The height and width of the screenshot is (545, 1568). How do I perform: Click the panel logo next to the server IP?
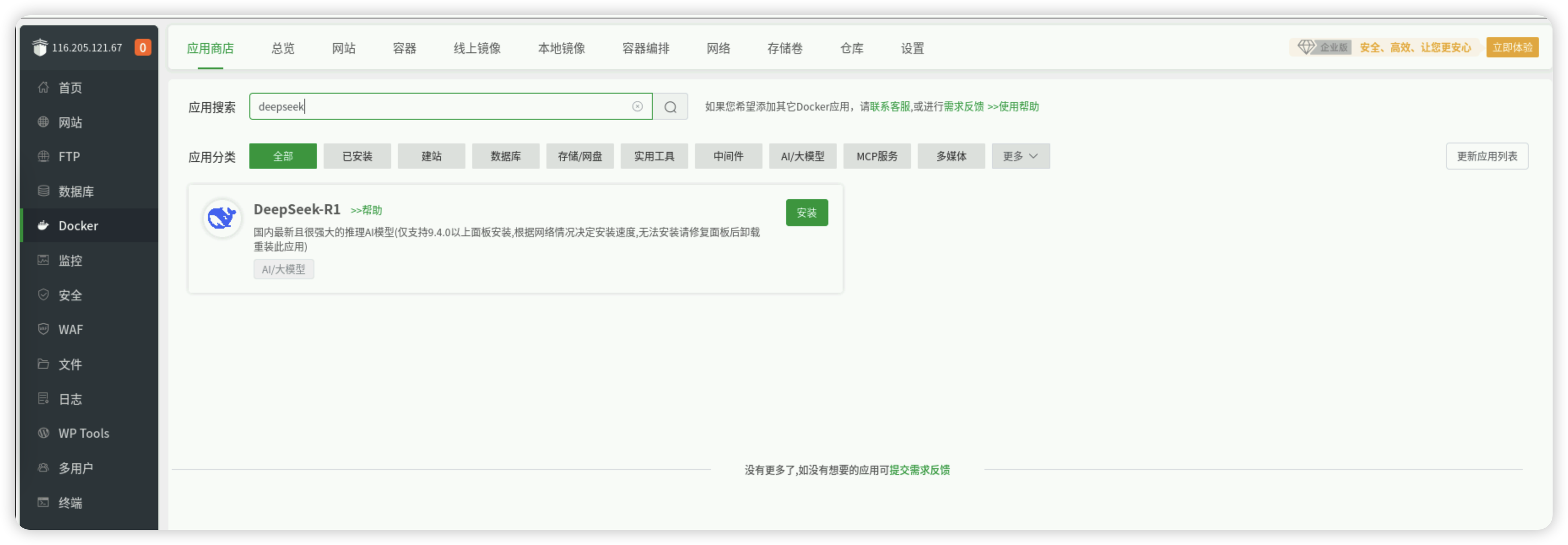pyautogui.click(x=40, y=47)
